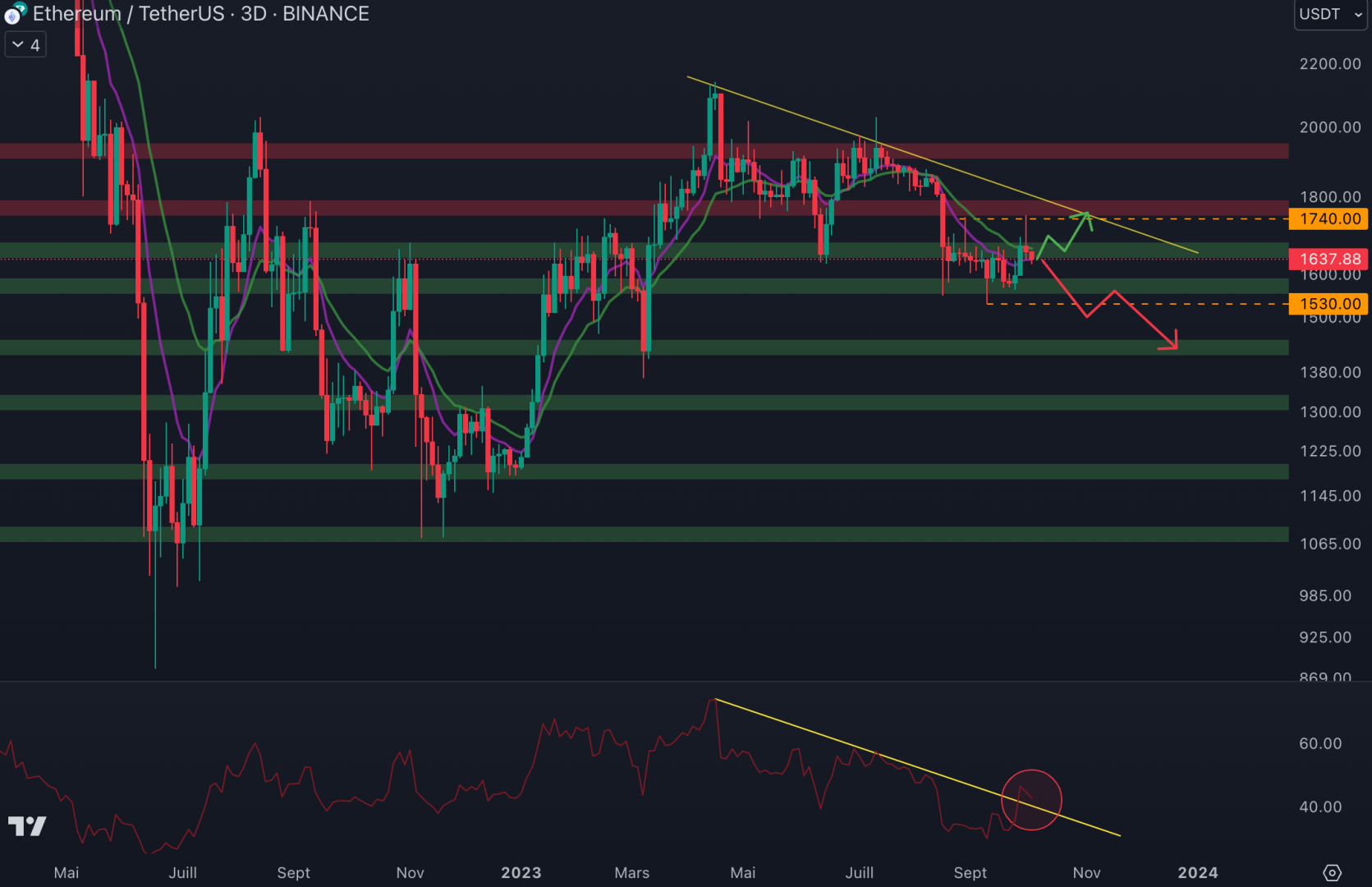
Task: Open chart settings gear icon
Action: tap(1333, 872)
